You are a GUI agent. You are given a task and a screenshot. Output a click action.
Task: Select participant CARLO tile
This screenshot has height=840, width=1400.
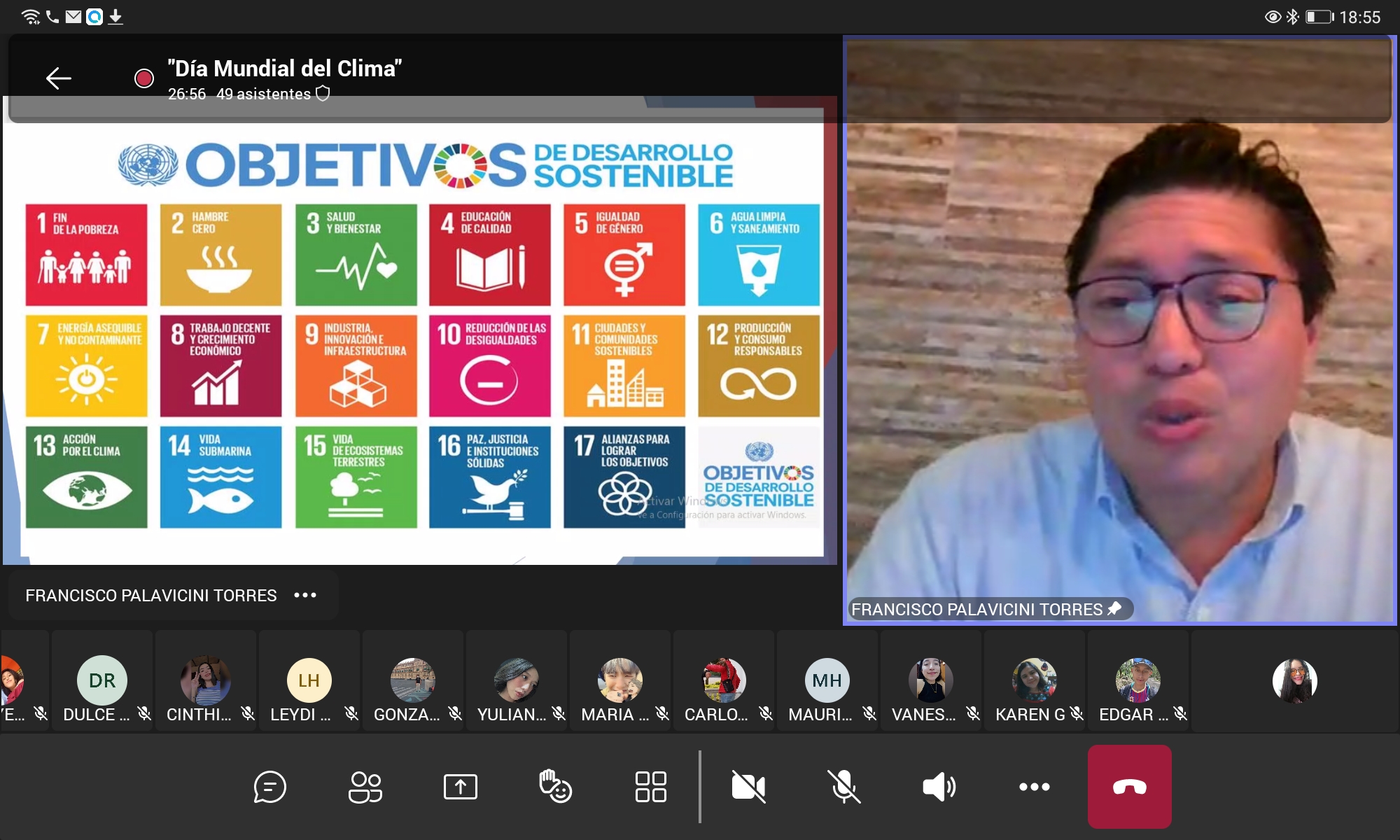click(x=724, y=680)
